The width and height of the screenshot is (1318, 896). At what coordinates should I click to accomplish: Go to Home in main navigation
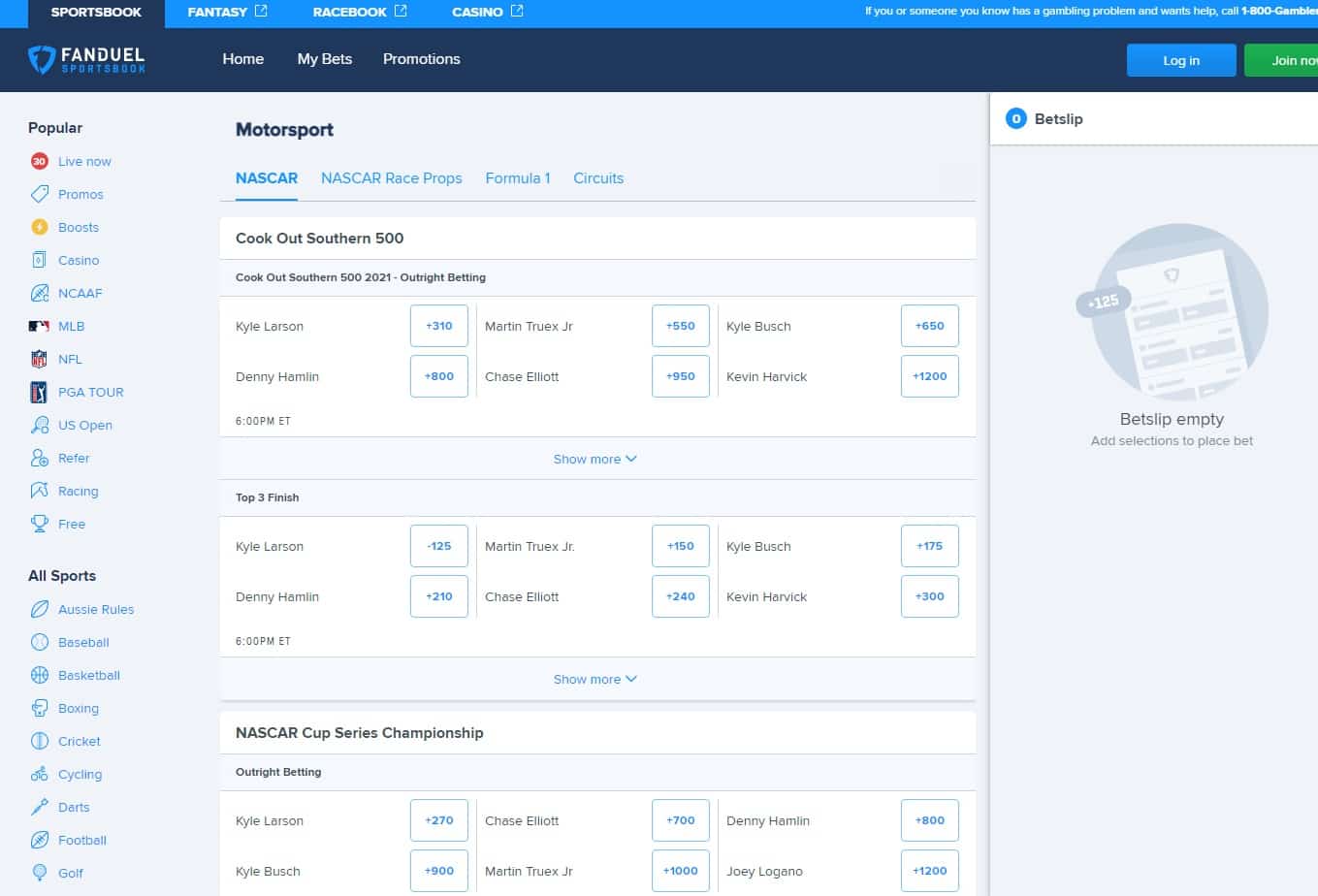coord(243,59)
